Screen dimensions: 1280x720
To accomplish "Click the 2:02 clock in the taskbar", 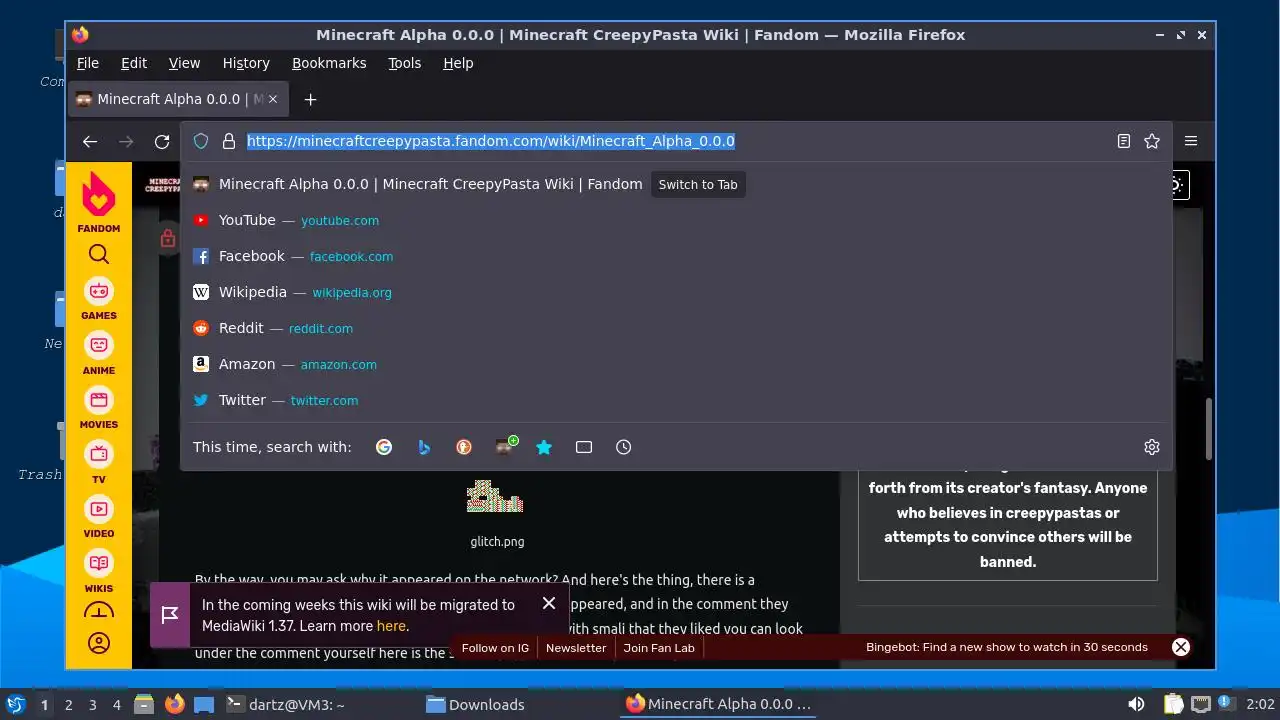I will (1260, 704).
